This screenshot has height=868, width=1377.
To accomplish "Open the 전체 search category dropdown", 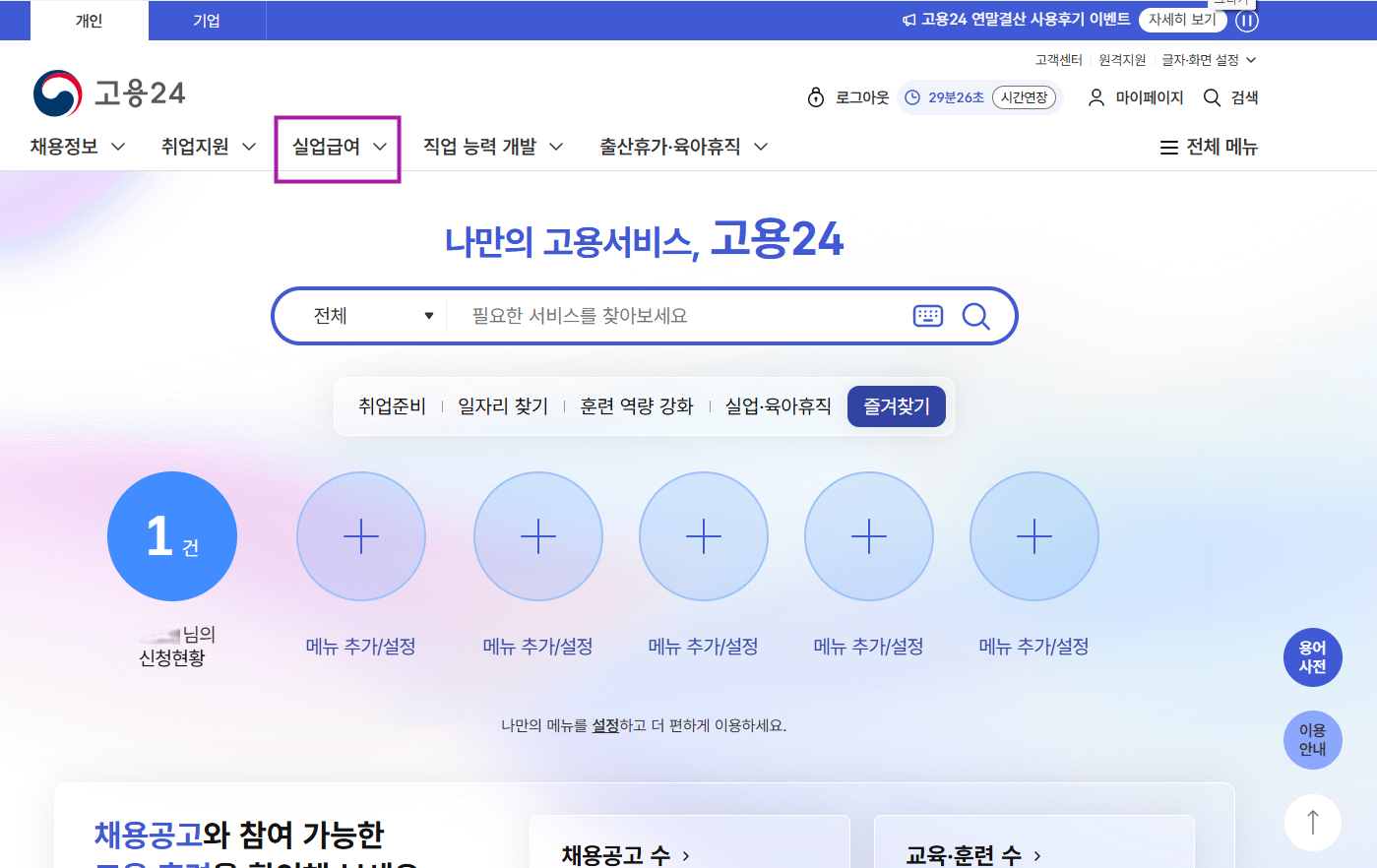I will pos(372,316).
